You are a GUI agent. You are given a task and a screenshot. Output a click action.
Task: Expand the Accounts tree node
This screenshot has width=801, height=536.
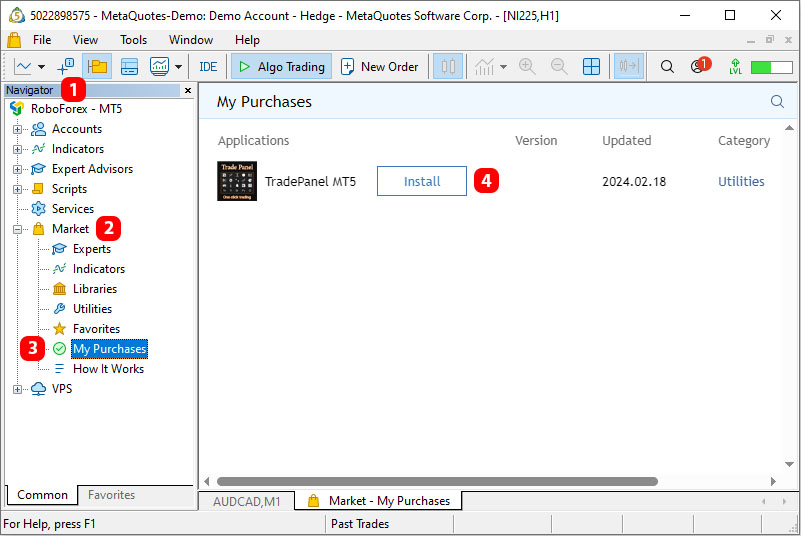click(x=17, y=129)
